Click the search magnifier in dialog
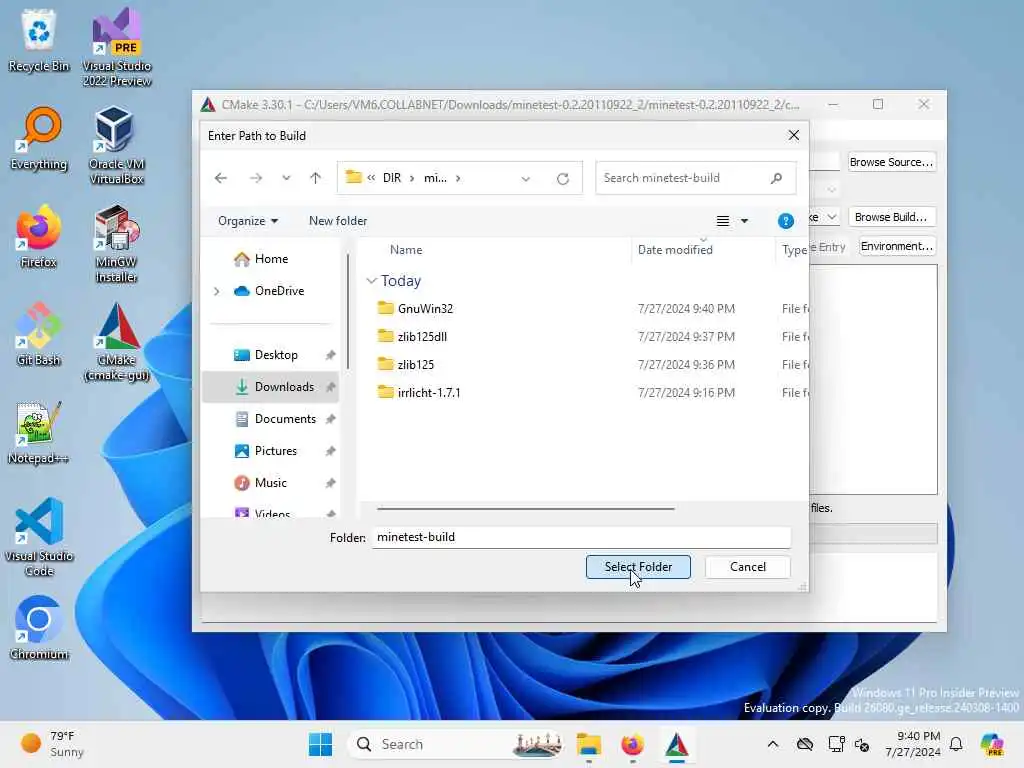This screenshot has height=768, width=1024. [776, 178]
